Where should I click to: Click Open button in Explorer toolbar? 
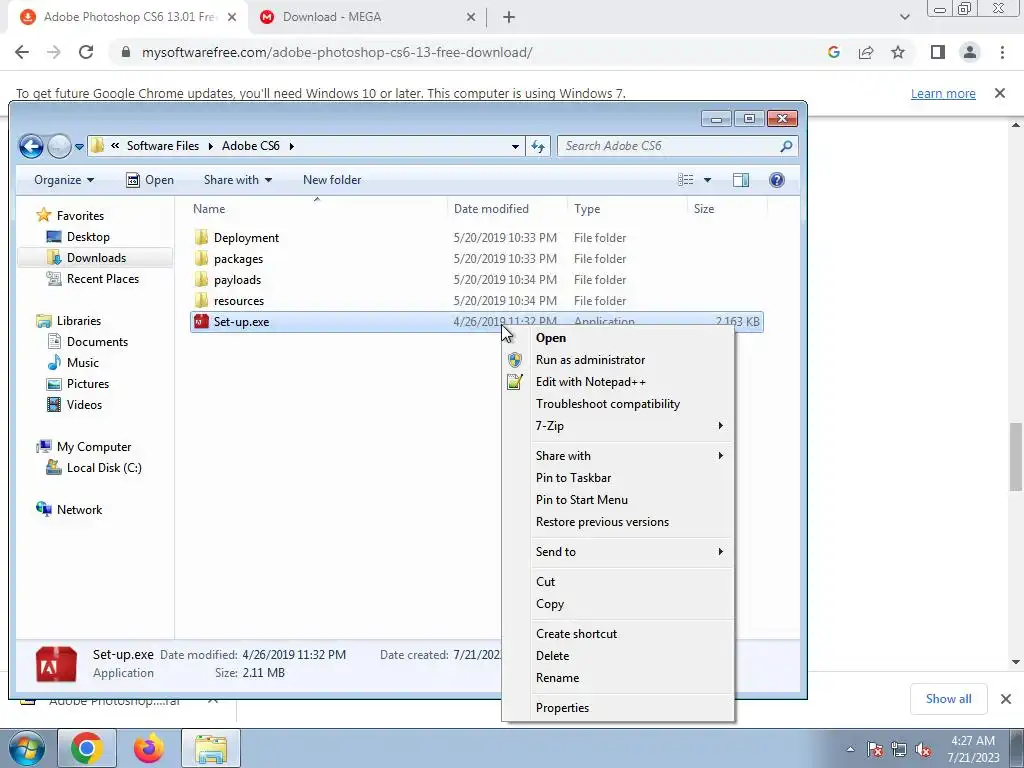tap(150, 180)
